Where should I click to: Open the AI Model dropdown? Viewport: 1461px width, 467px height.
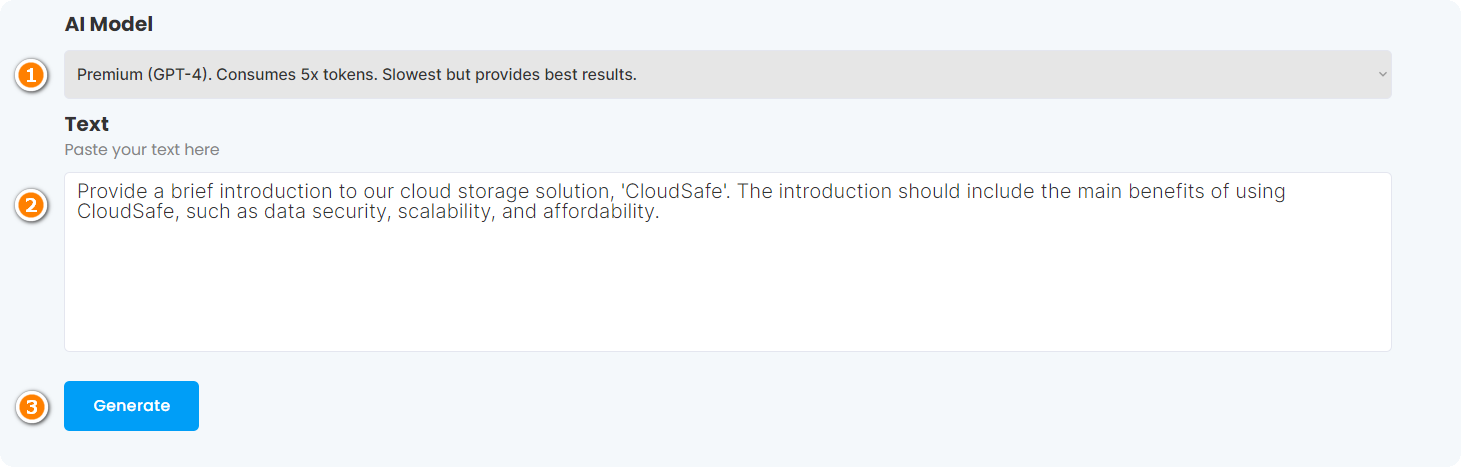point(727,75)
